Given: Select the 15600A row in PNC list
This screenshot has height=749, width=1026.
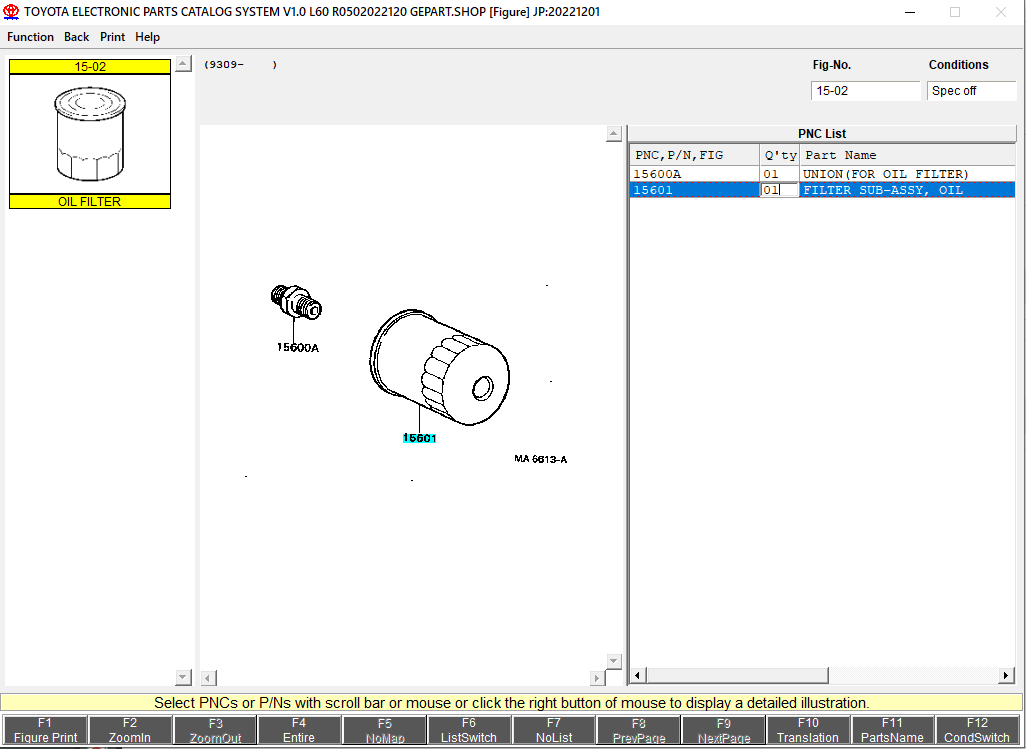Looking at the screenshot, I should pos(822,174).
